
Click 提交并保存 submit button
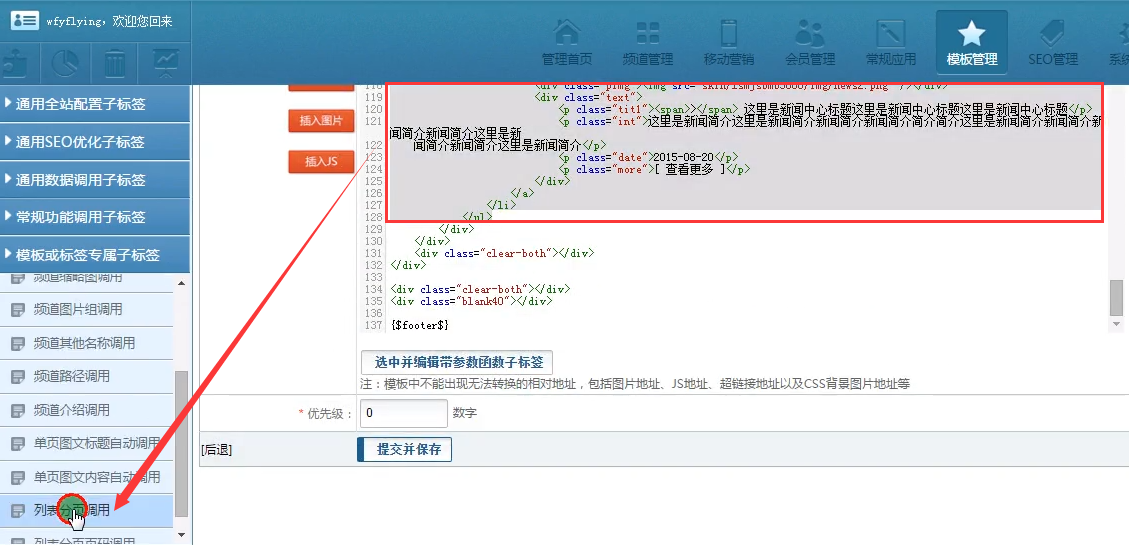pos(405,449)
